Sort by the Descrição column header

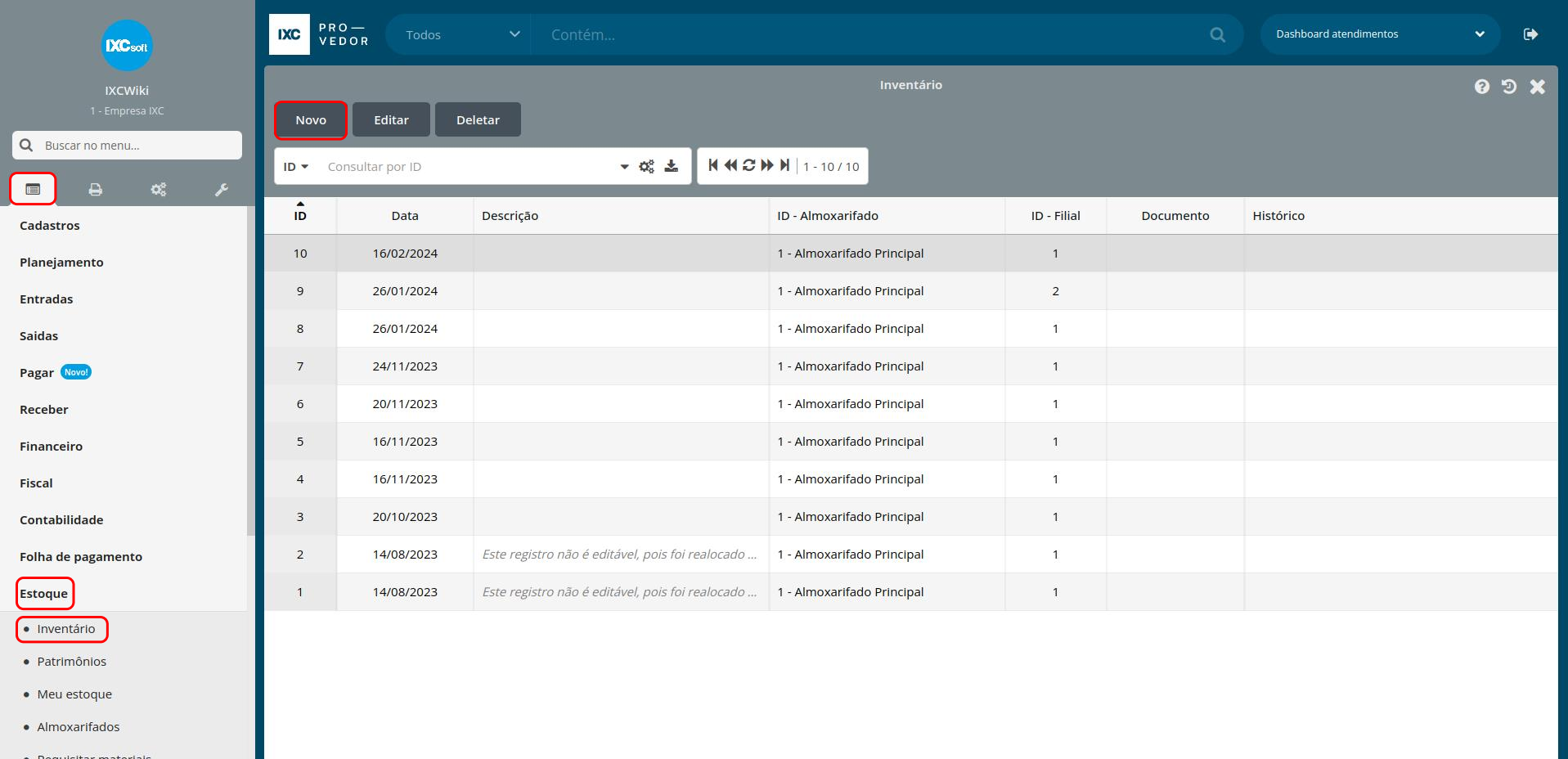tap(621, 216)
